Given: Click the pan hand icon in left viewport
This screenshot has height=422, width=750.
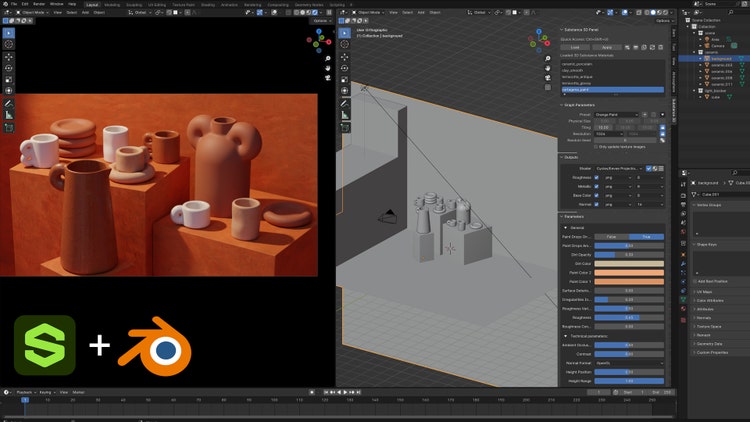Looking at the screenshot, I should [x=328, y=68].
